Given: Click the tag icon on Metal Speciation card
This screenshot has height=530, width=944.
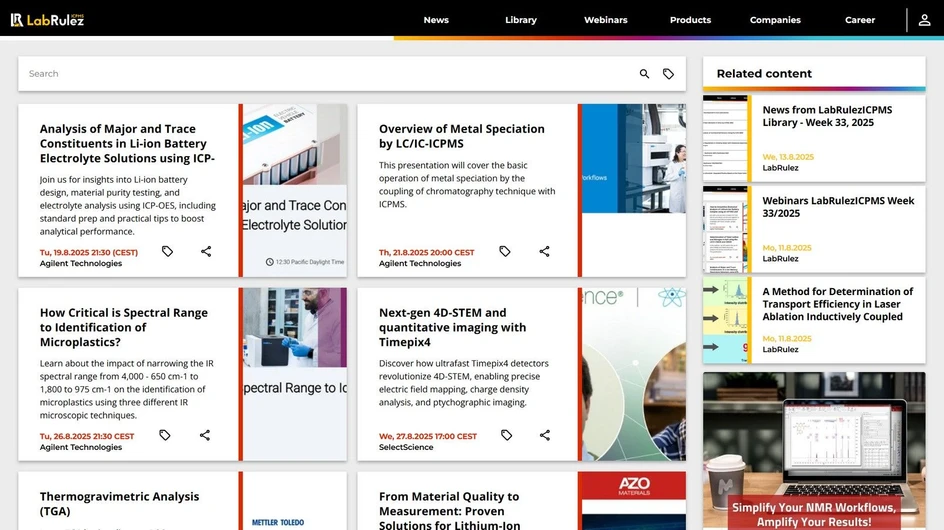Looking at the screenshot, I should pyautogui.click(x=505, y=252).
